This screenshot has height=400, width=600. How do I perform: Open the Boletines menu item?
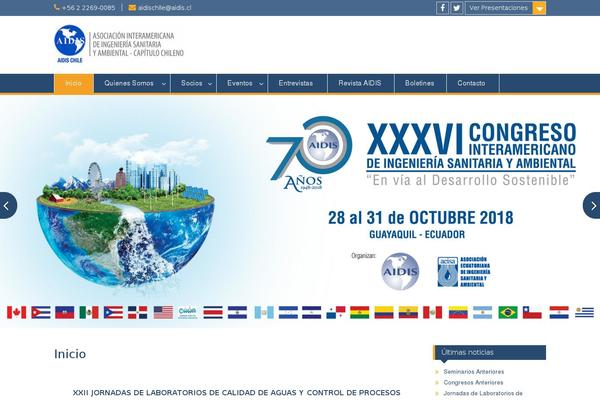point(419,83)
